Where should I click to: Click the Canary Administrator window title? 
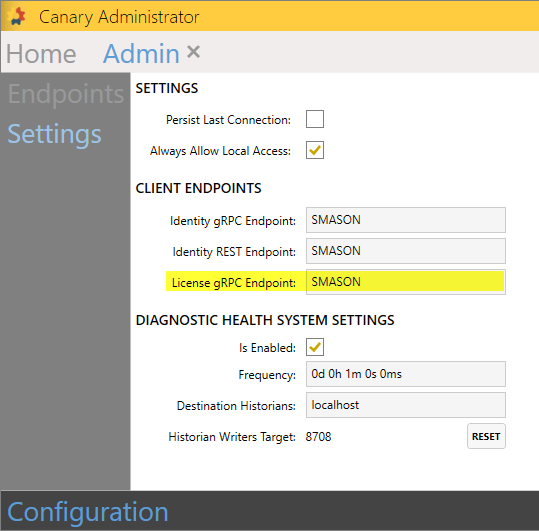pyautogui.click(x=119, y=17)
